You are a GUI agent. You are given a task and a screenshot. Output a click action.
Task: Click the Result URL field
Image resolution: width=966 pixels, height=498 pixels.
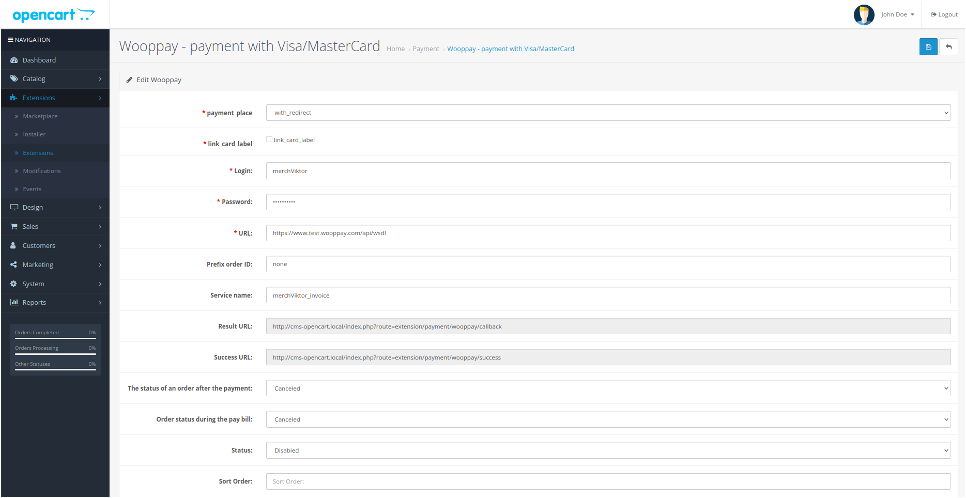[608, 326]
